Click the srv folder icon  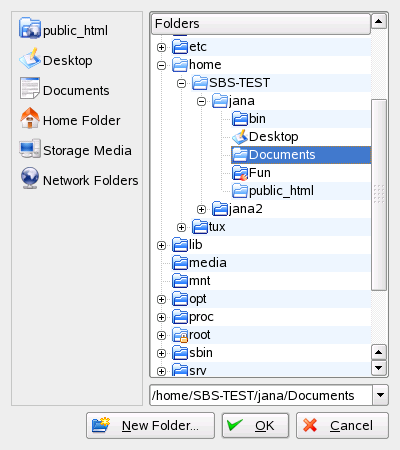click(x=180, y=370)
